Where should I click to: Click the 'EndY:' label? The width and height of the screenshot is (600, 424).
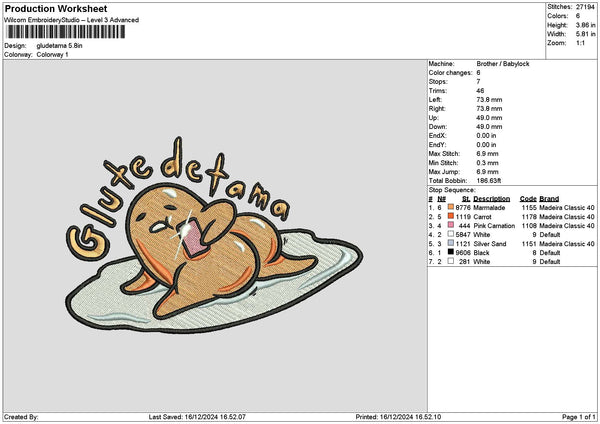437,145
